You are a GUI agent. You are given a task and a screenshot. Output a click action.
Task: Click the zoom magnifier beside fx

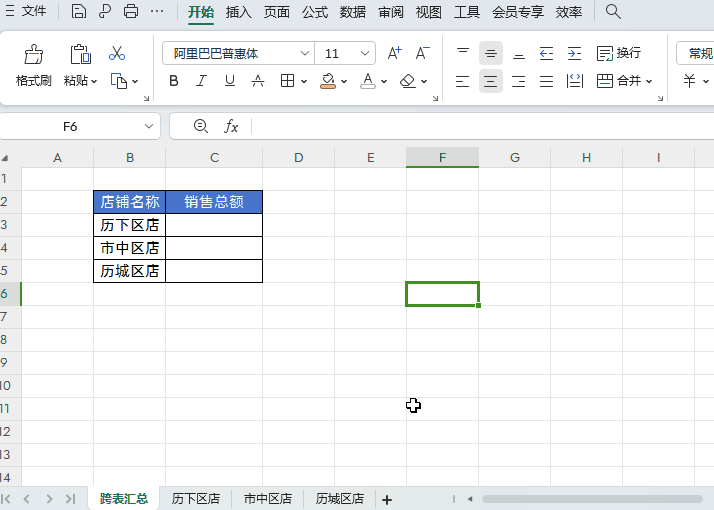(201, 126)
